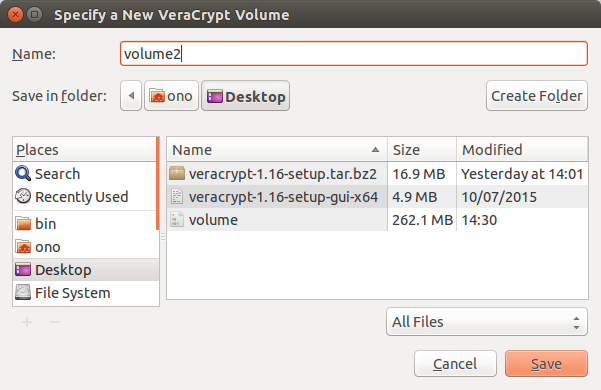Sort files by Modified column
Image resolution: width=601 pixels, height=390 pixels.
click(522, 150)
